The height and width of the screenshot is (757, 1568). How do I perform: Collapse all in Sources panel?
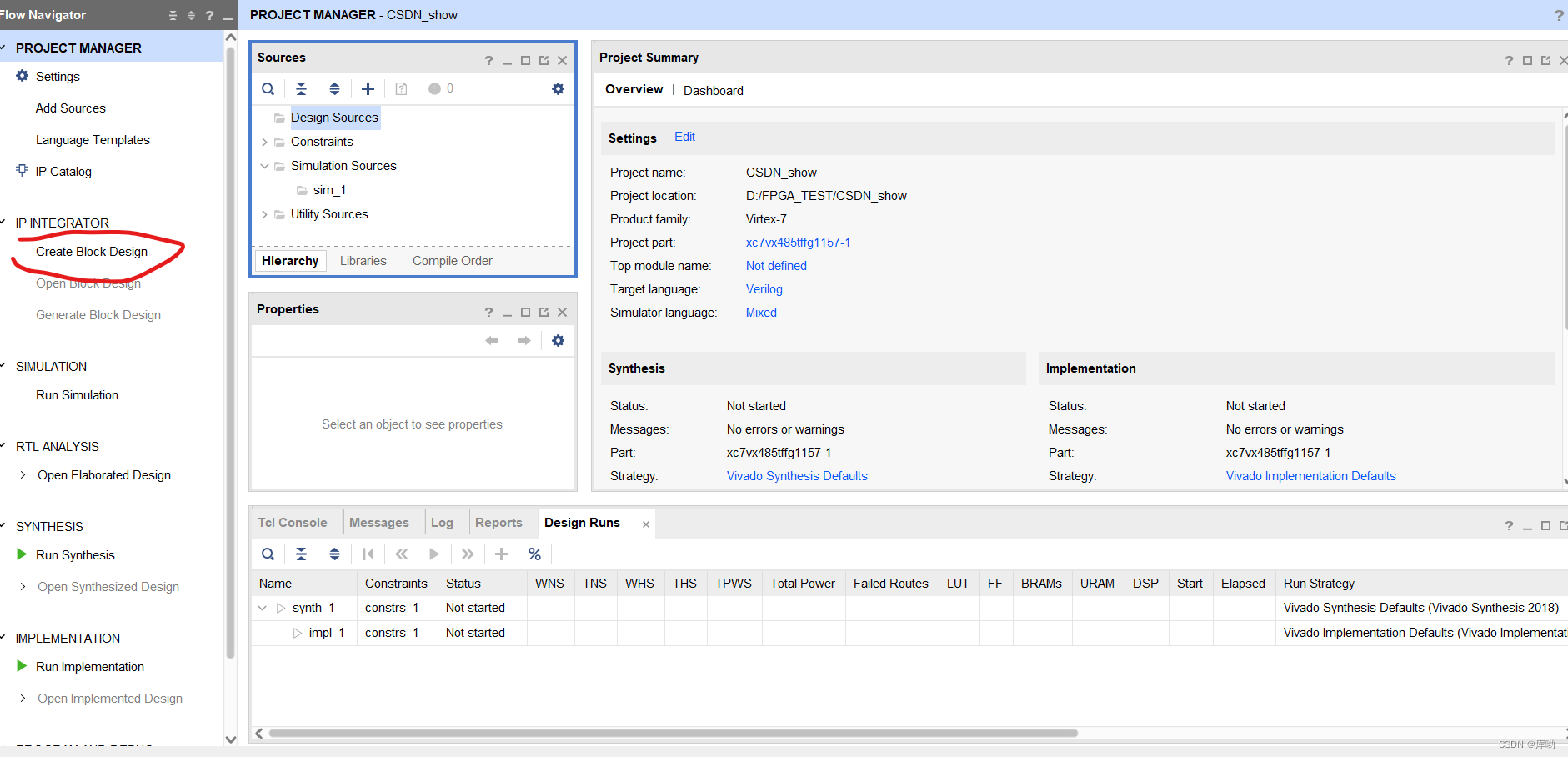click(301, 89)
